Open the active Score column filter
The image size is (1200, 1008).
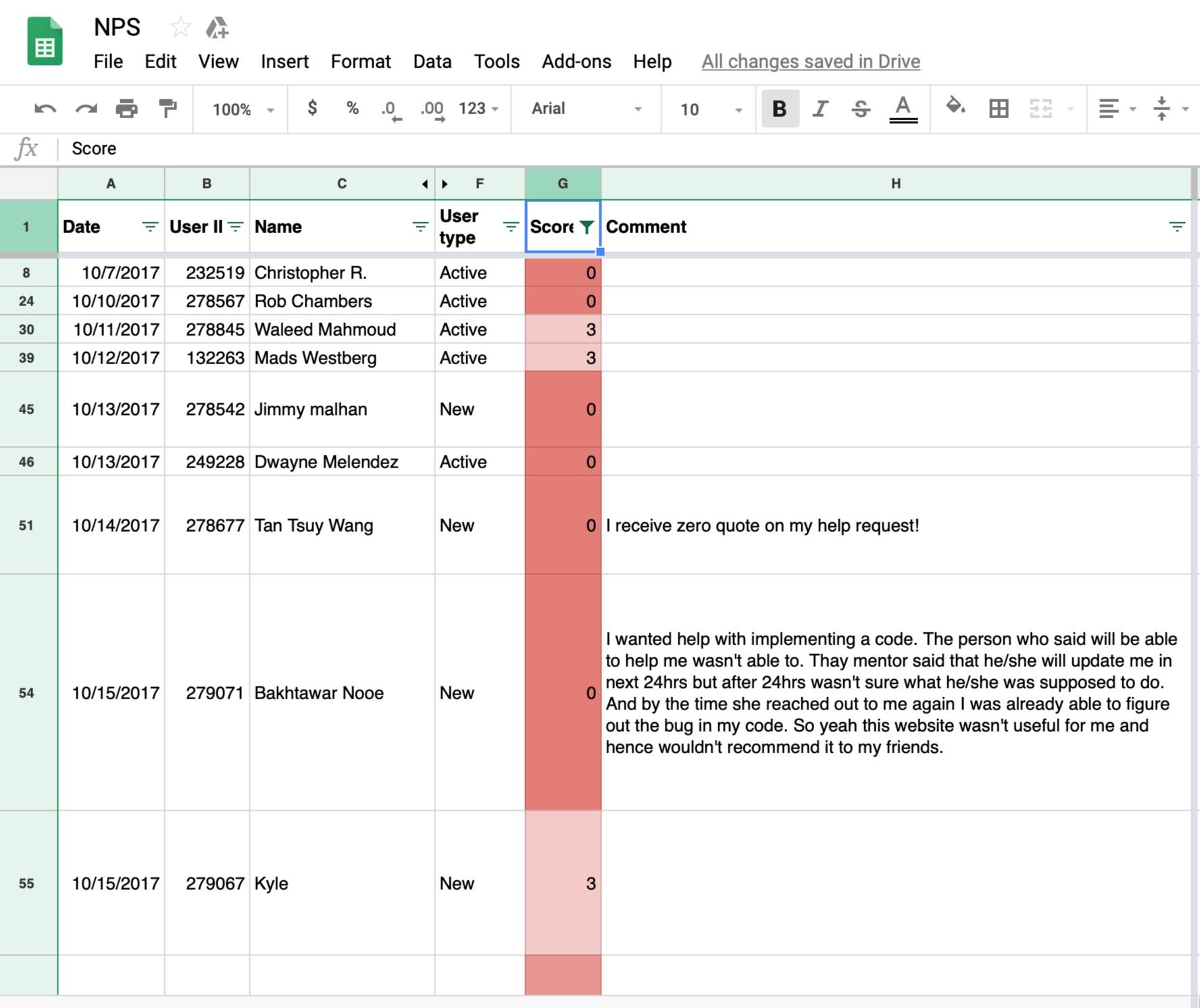click(586, 226)
